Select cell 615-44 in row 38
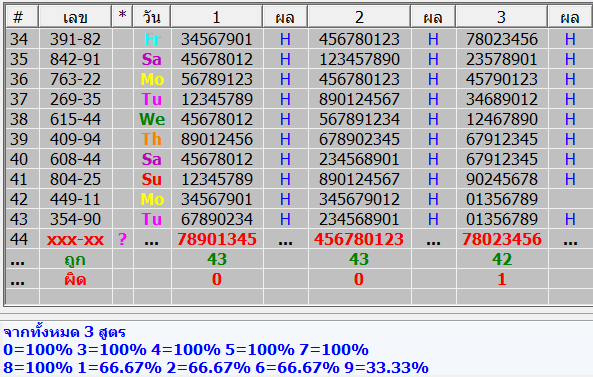593x377 pixels. pos(75,119)
